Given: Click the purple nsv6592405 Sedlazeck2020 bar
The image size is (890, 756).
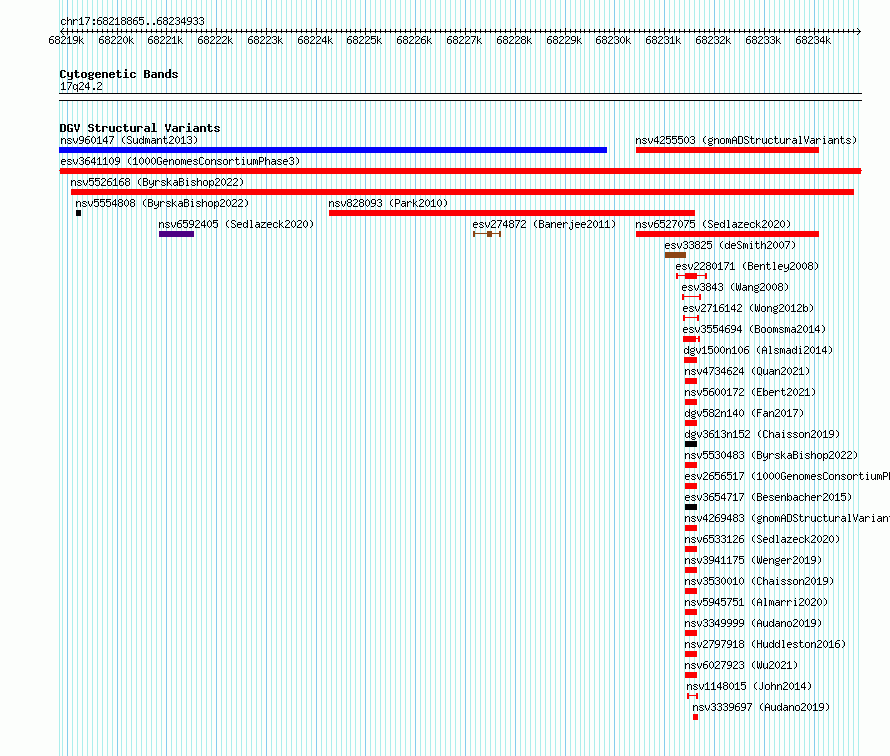Looking at the screenshot, I should (x=177, y=234).
